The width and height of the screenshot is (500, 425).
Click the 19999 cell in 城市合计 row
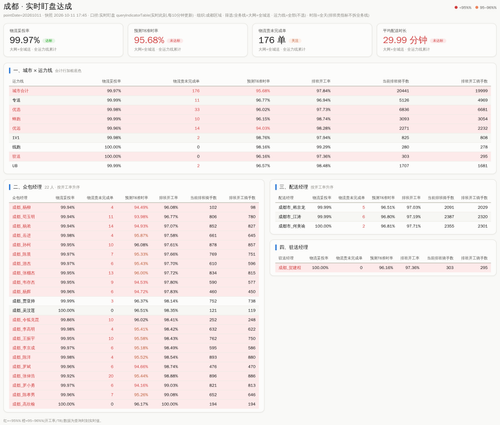(481, 91)
